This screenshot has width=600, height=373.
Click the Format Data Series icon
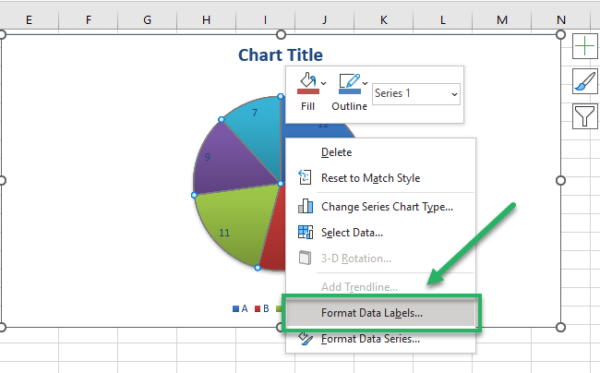pyautogui.click(x=305, y=338)
